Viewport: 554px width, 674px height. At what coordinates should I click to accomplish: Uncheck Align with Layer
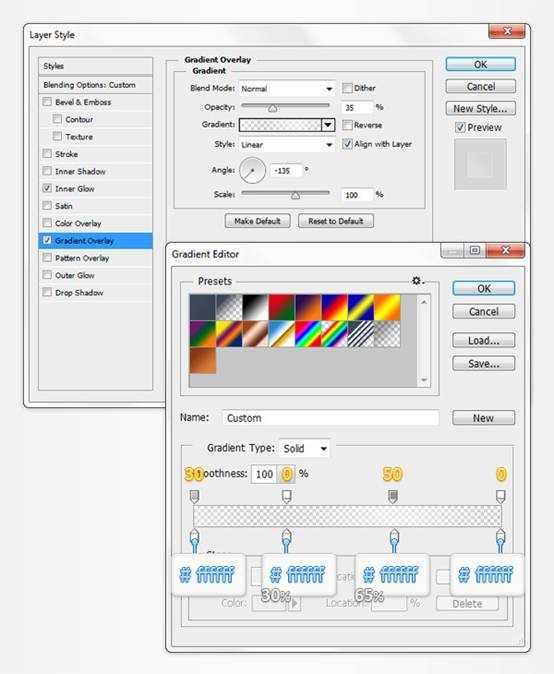[347, 144]
